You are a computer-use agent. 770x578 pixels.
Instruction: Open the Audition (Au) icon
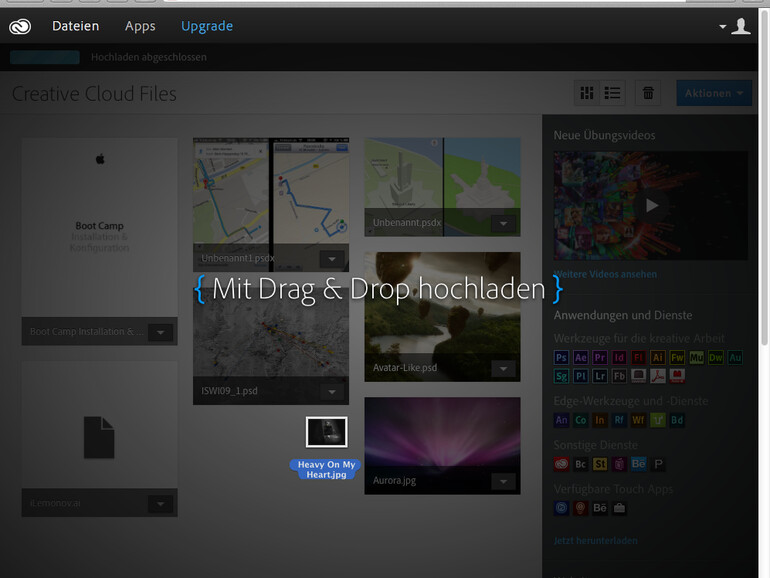[735, 358]
